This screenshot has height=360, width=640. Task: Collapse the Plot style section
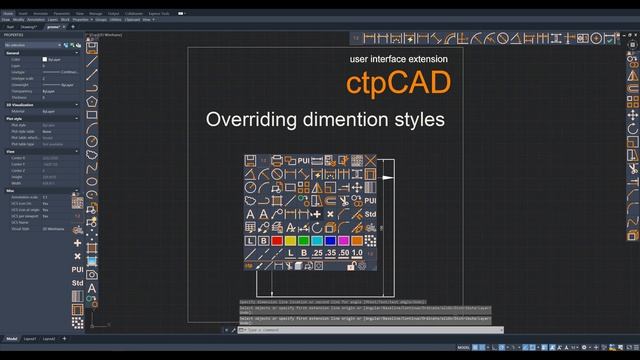point(76,118)
